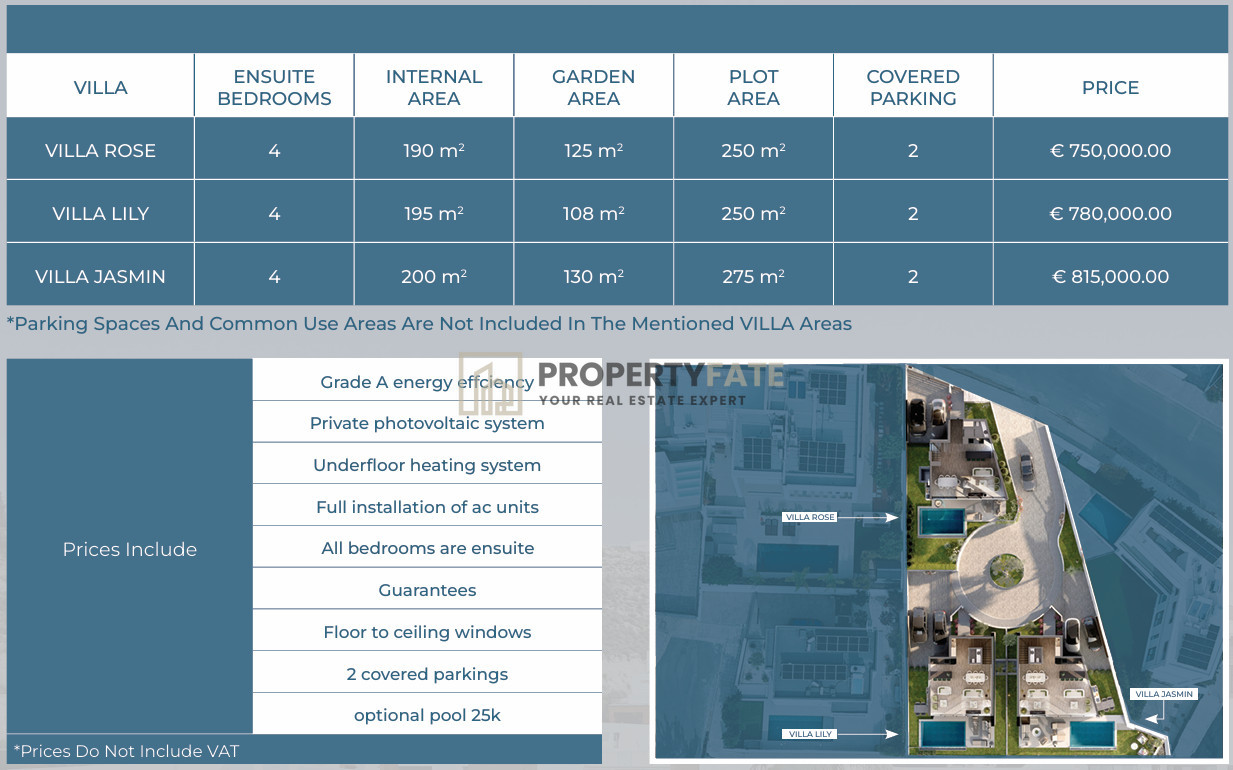Select the VILLA ROSE row name cell
The height and width of the screenshot is (770, 1233).
100,150
